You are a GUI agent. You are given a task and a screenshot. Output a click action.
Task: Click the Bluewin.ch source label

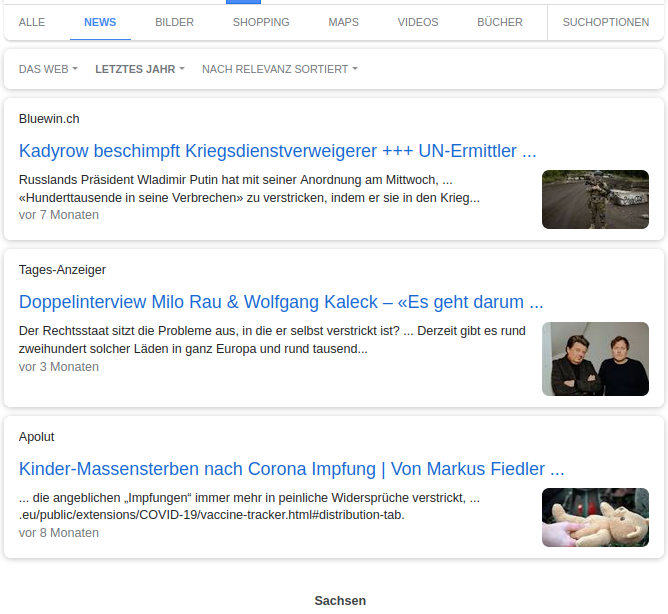pos(49,119)
